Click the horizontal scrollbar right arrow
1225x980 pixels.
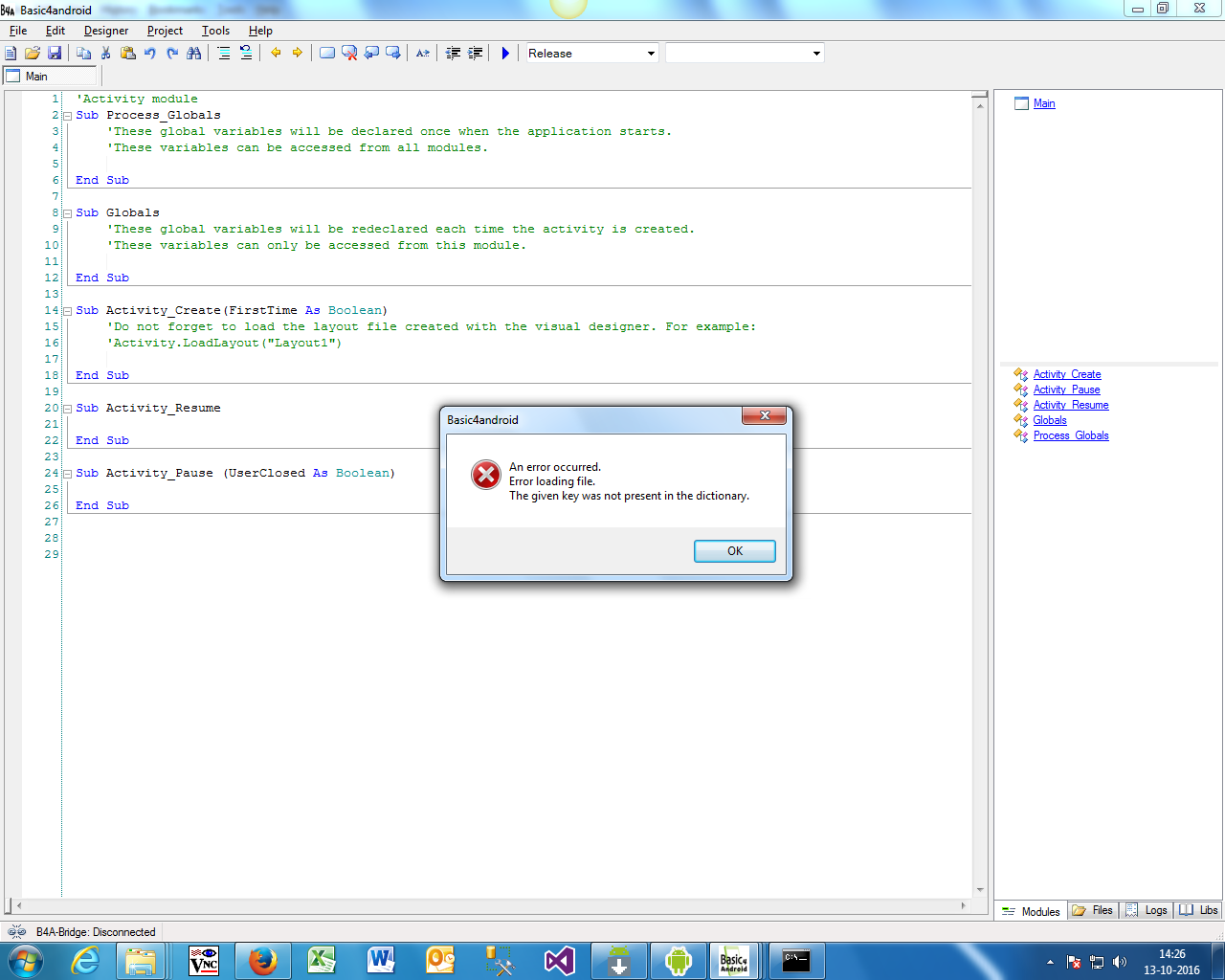click(964, 904)
